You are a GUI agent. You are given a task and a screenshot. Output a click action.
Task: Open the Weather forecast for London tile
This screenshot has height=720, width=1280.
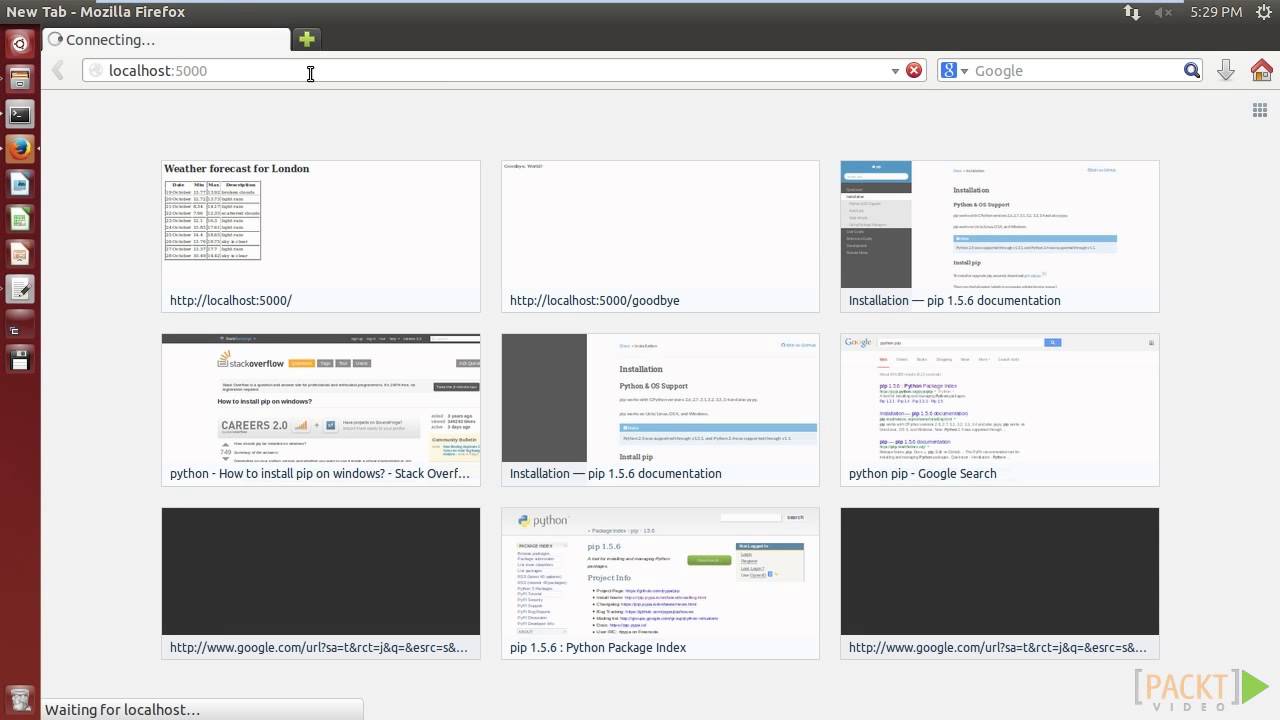pyautogui.click(x=321, y=237)
